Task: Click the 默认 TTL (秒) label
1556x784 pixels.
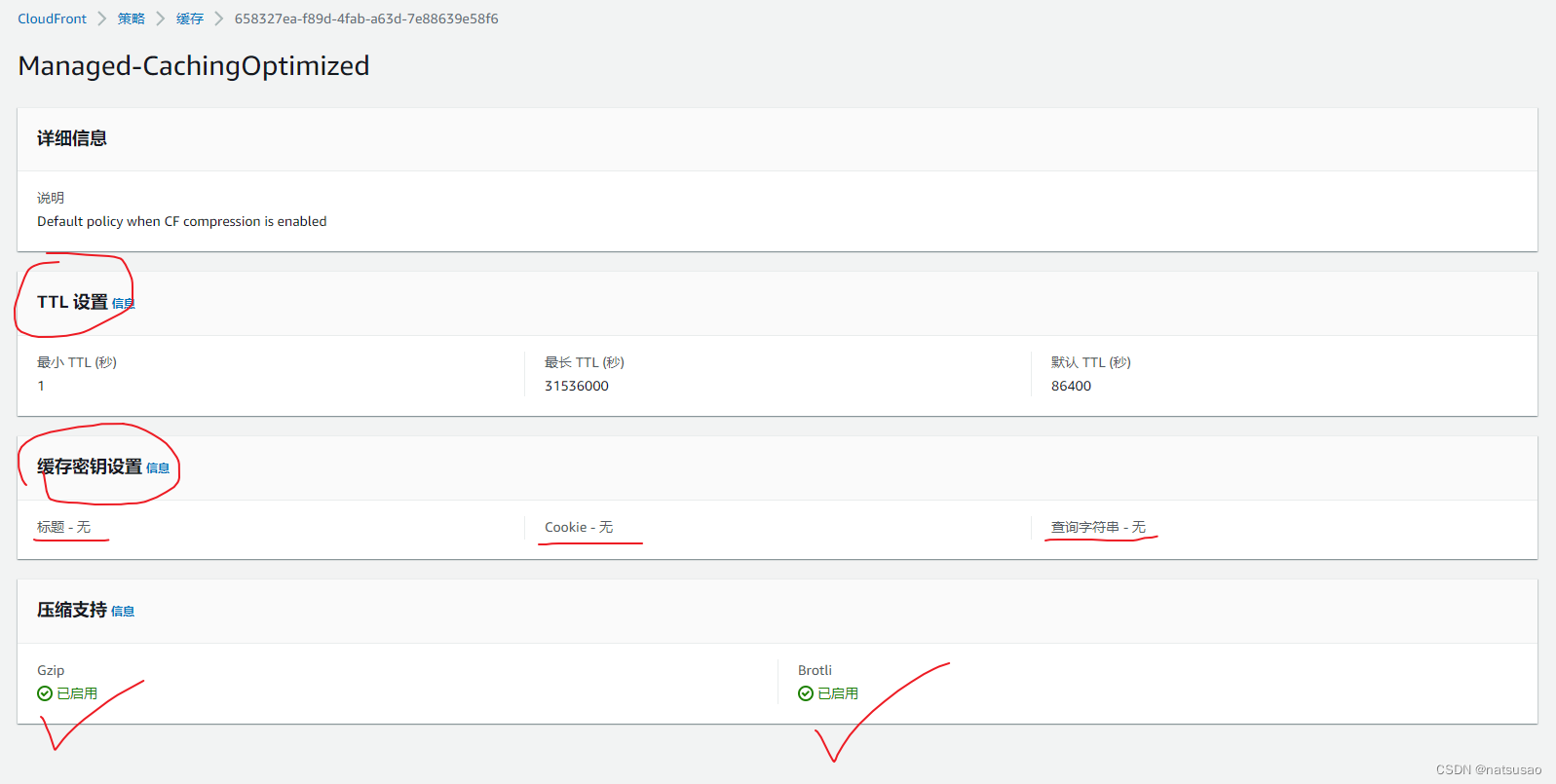Action: (1091, 362)
